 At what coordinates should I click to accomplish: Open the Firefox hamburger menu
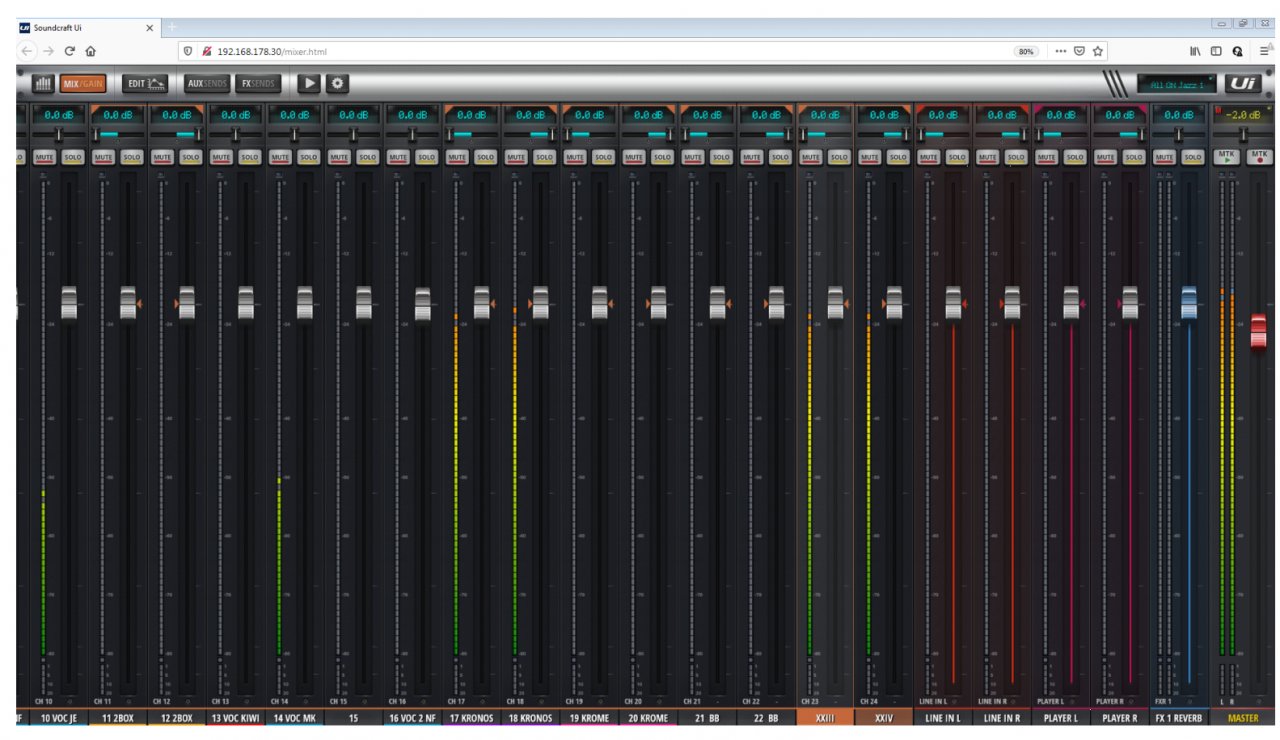tap(1265, 51)
